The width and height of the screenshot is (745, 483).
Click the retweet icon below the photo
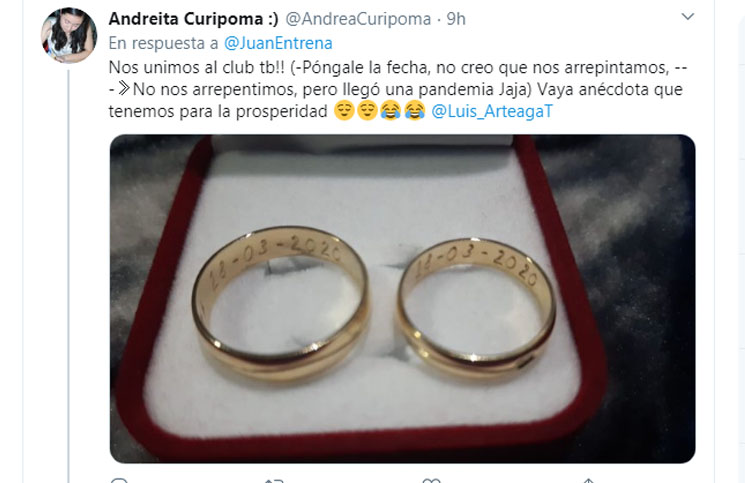point(275,481)
